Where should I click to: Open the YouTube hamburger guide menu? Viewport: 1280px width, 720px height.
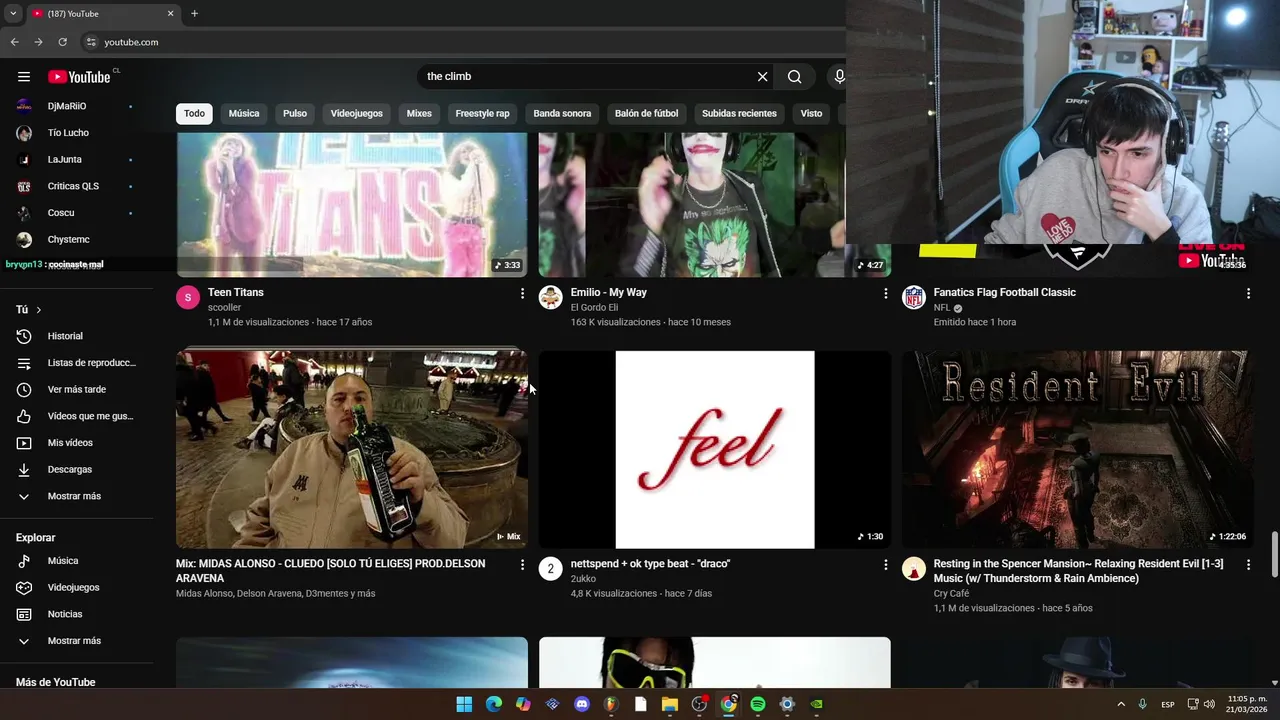tap(24, 77)
